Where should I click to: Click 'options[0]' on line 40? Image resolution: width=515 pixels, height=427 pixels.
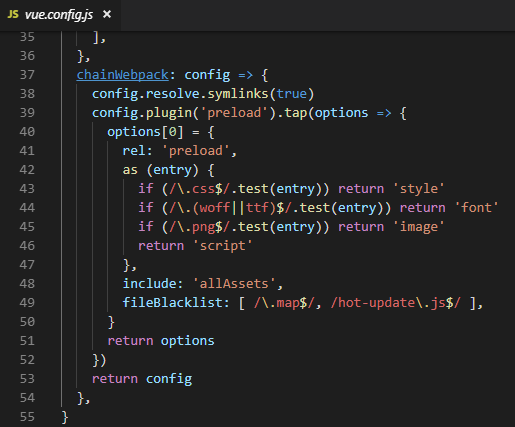145,132
